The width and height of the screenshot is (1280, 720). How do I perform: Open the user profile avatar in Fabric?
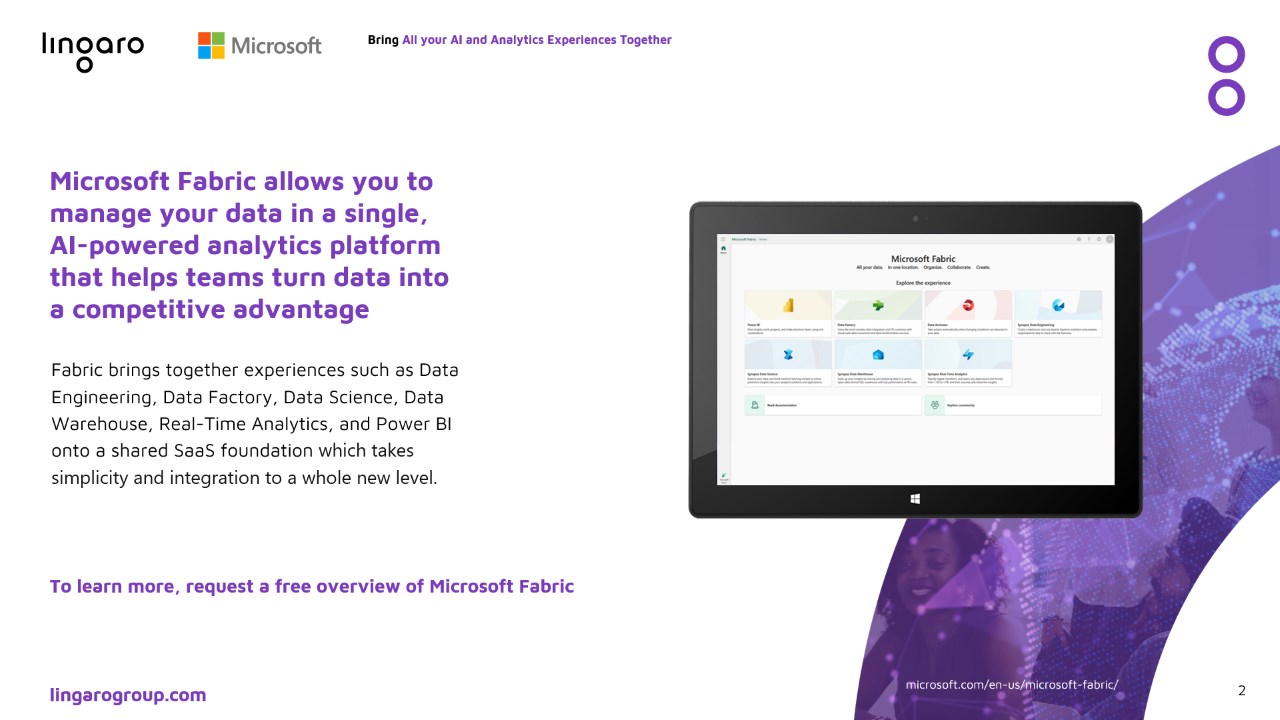click(x=1109, y=239)
